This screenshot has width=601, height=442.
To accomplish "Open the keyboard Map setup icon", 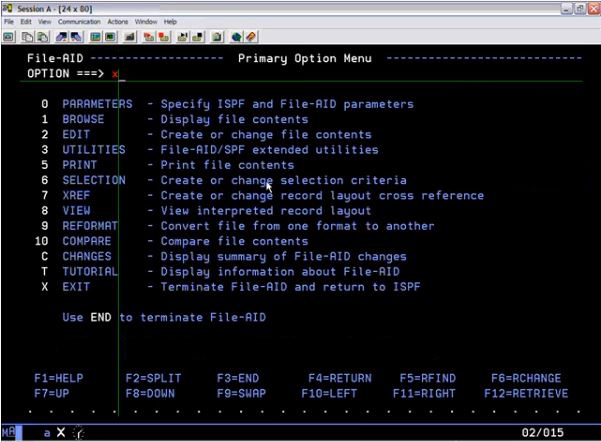I will tap(130, 37).
